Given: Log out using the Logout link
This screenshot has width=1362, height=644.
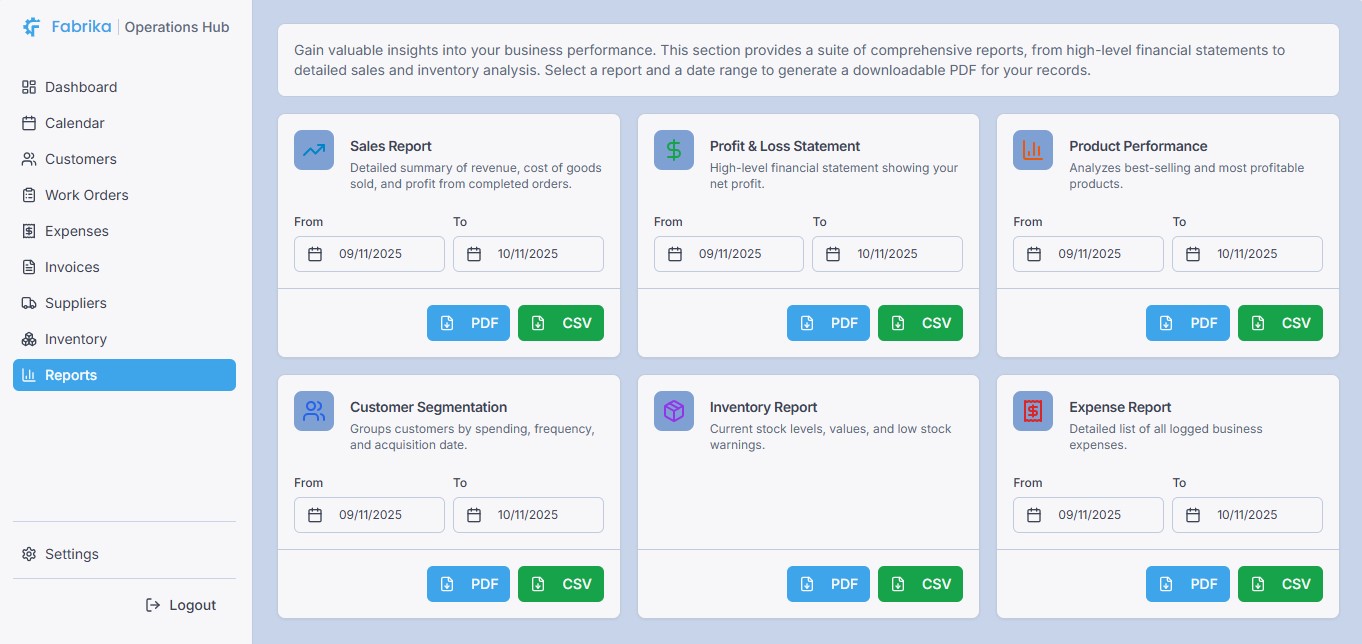Looking at the screenshot, I should [181, 605].
